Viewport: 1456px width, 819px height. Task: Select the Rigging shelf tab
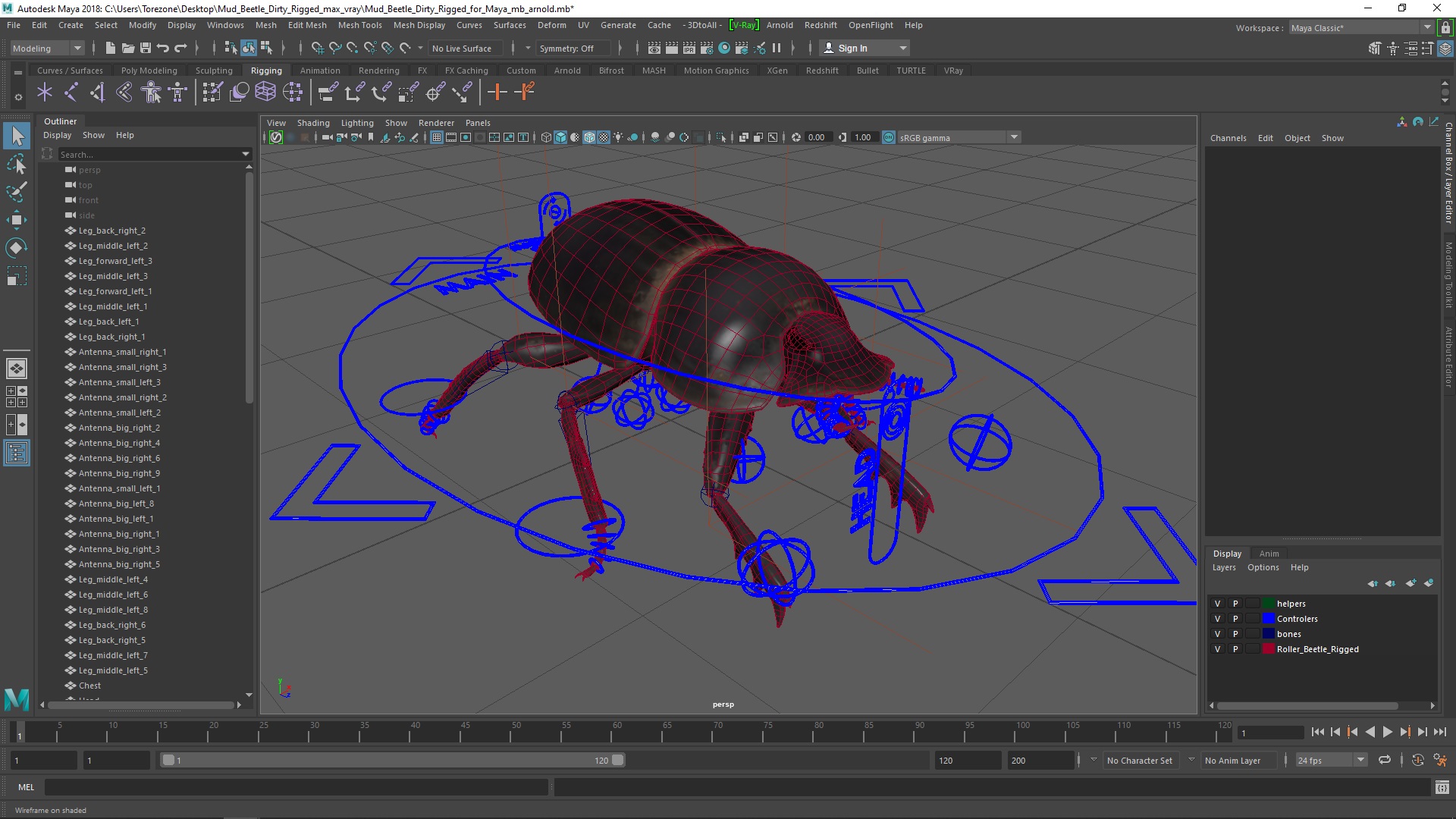click(x=265, y=70)
